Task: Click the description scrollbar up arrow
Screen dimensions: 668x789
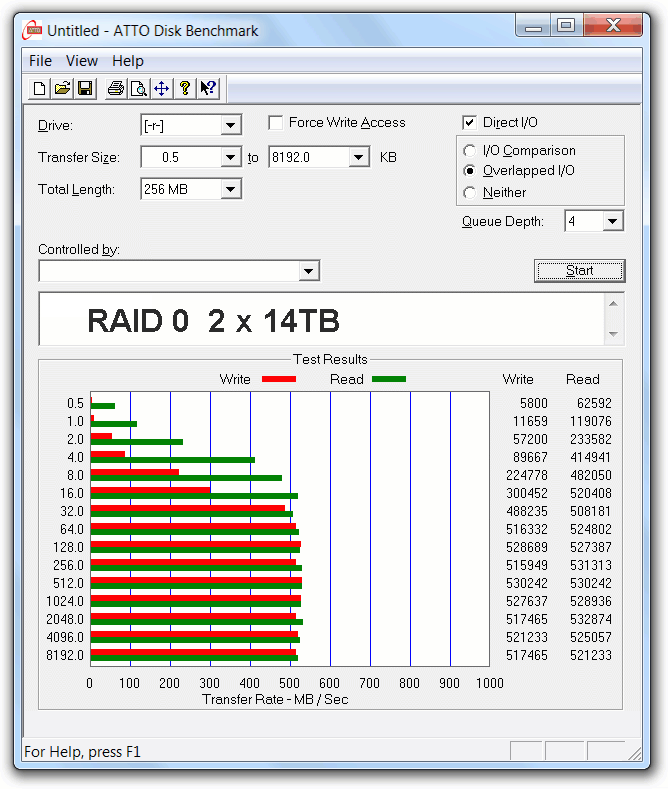Action: click(x=613, y=303)
